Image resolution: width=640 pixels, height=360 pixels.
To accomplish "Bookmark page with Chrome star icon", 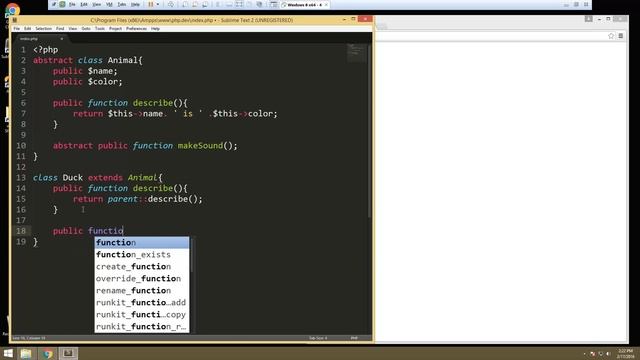I will (x=611, y=36).
